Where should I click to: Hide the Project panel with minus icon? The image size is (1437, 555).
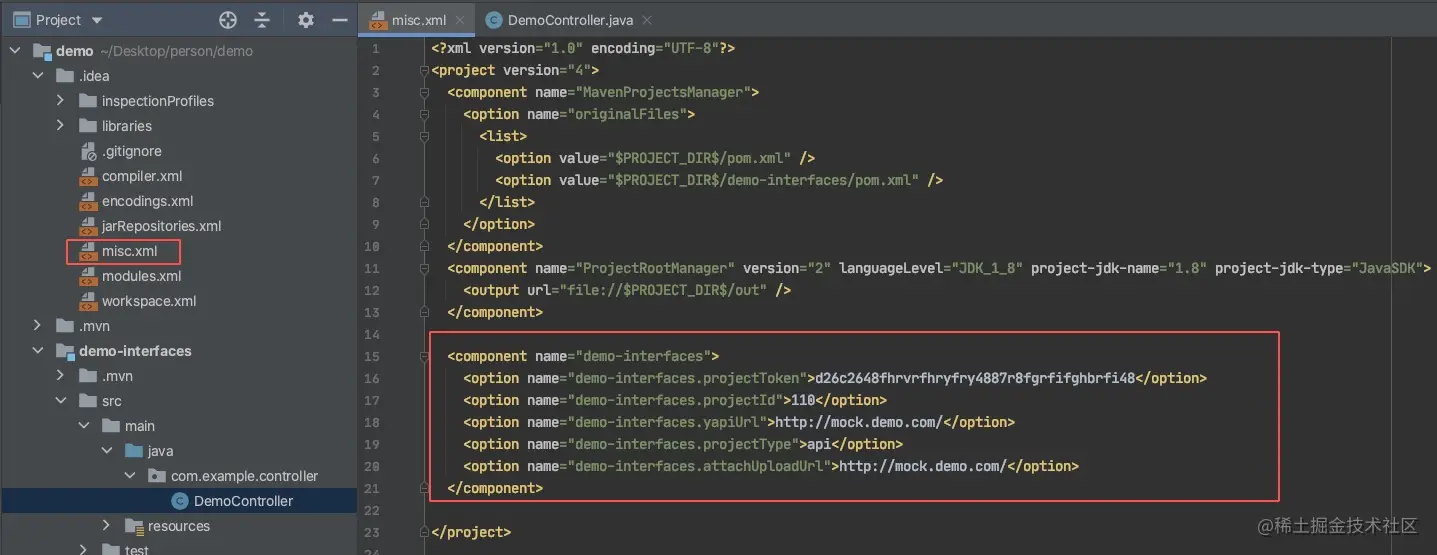[339, 20]
